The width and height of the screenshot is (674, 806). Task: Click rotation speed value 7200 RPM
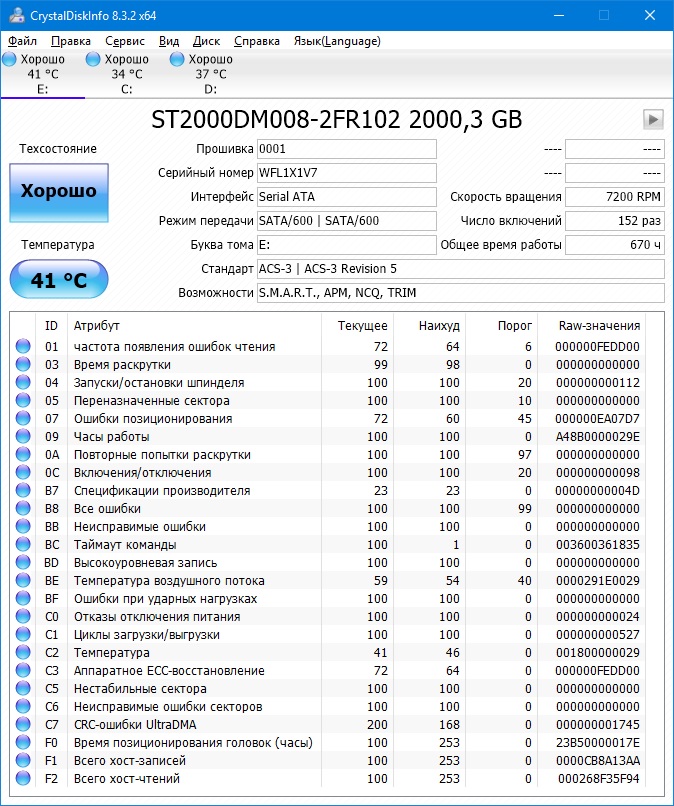[x=615, y=197]
